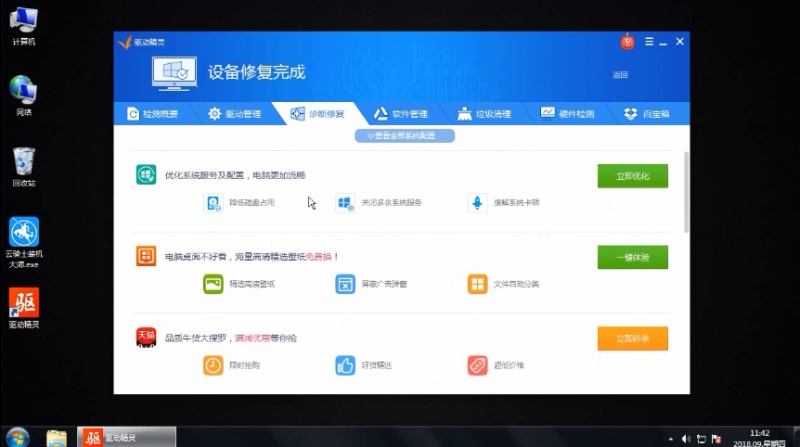This screenshot has width=800, height=447.
Task: Click the green 立即优化 button
Action: point(633,176)
